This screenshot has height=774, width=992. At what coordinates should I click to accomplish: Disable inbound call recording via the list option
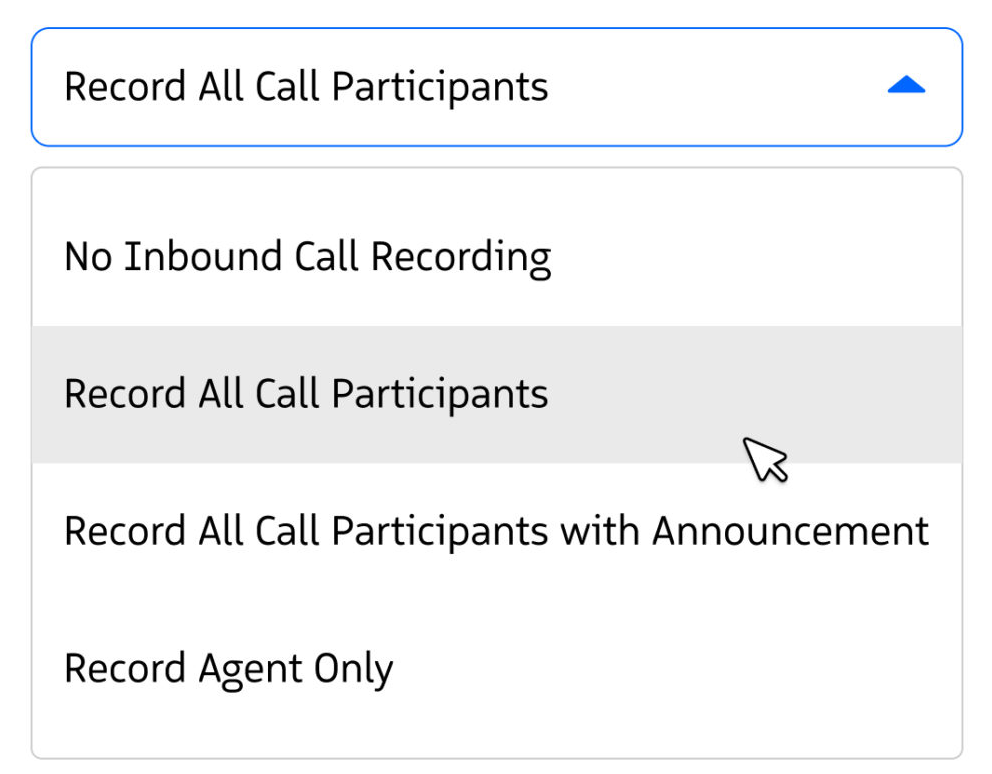click(x=307, y=257)
